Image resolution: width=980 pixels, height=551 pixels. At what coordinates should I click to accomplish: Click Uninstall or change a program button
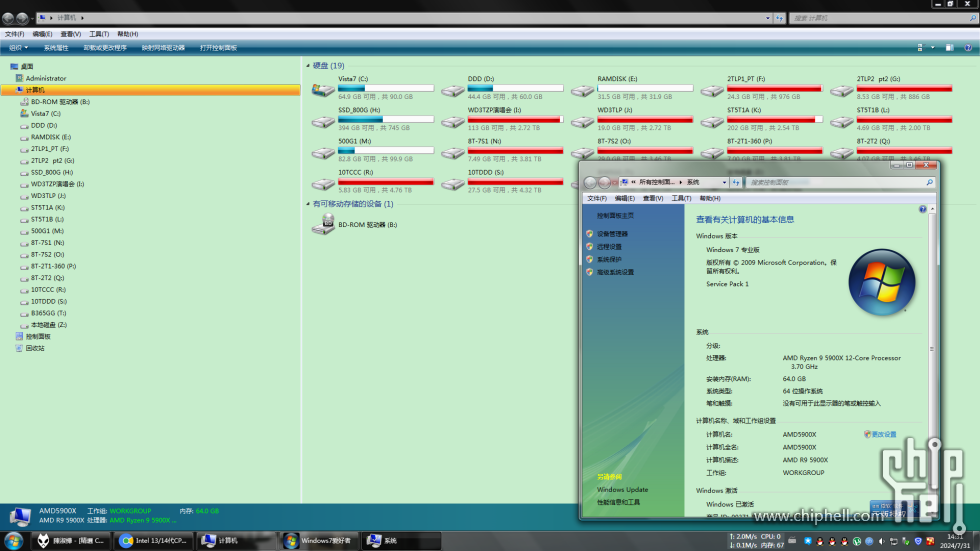(x=105, y=47)
